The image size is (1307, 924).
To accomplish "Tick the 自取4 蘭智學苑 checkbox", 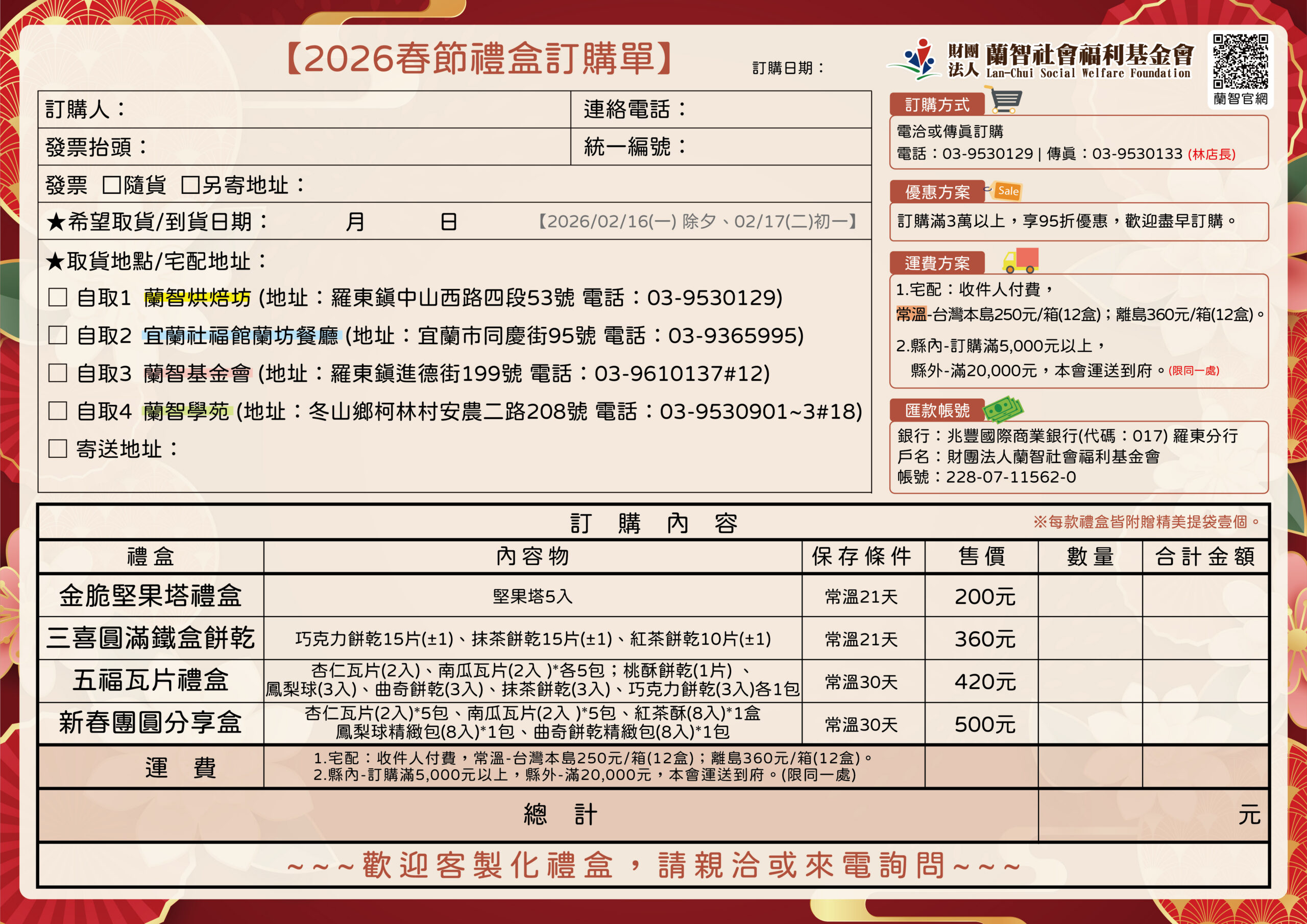I will click(58, 411).
